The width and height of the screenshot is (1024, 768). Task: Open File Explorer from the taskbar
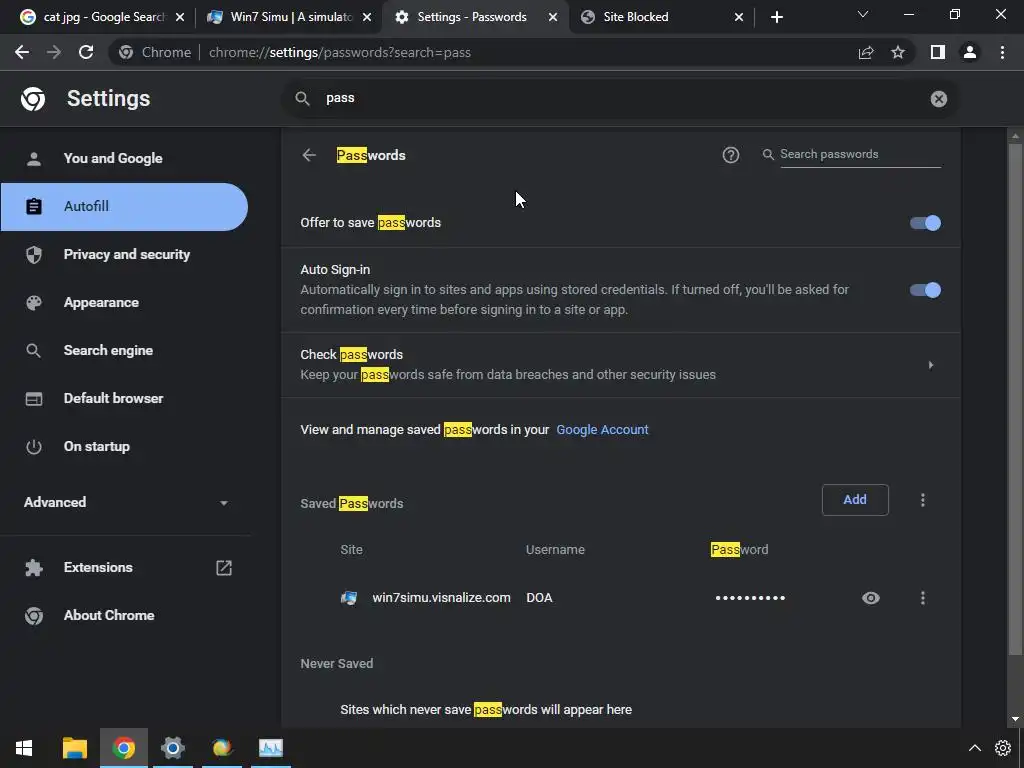pyautogui.click(x=74, y=748)
